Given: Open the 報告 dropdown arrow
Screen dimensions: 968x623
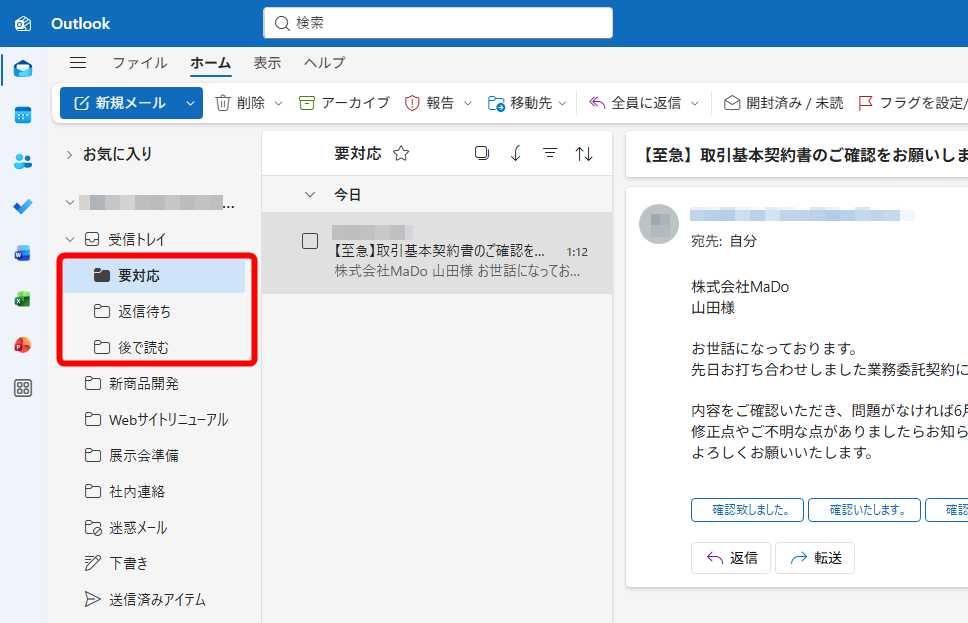Looking at the screenshot, I should click(x=468, y=103).
